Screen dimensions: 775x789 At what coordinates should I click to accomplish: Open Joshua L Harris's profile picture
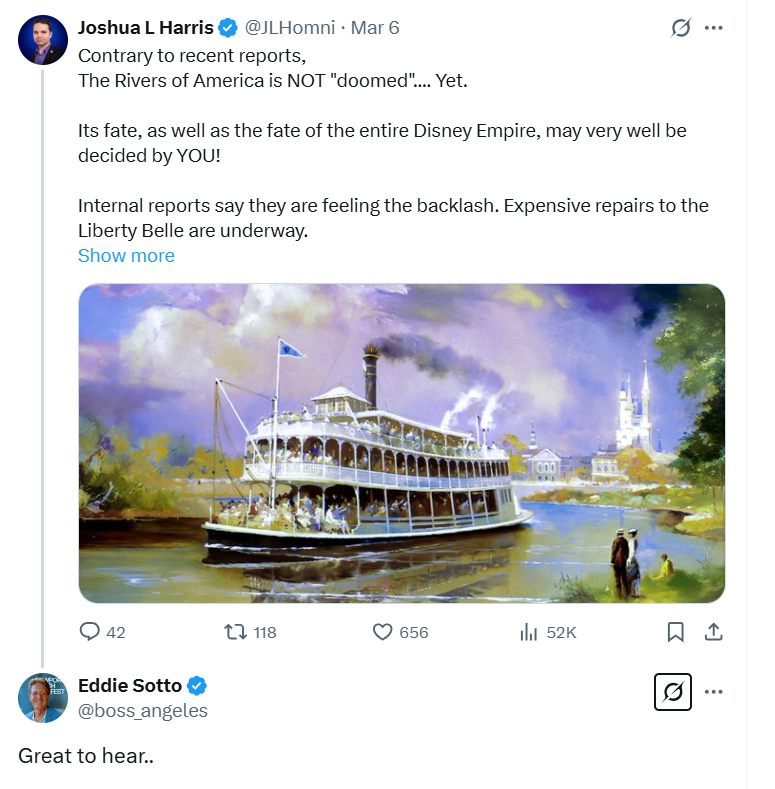(42, 40)
